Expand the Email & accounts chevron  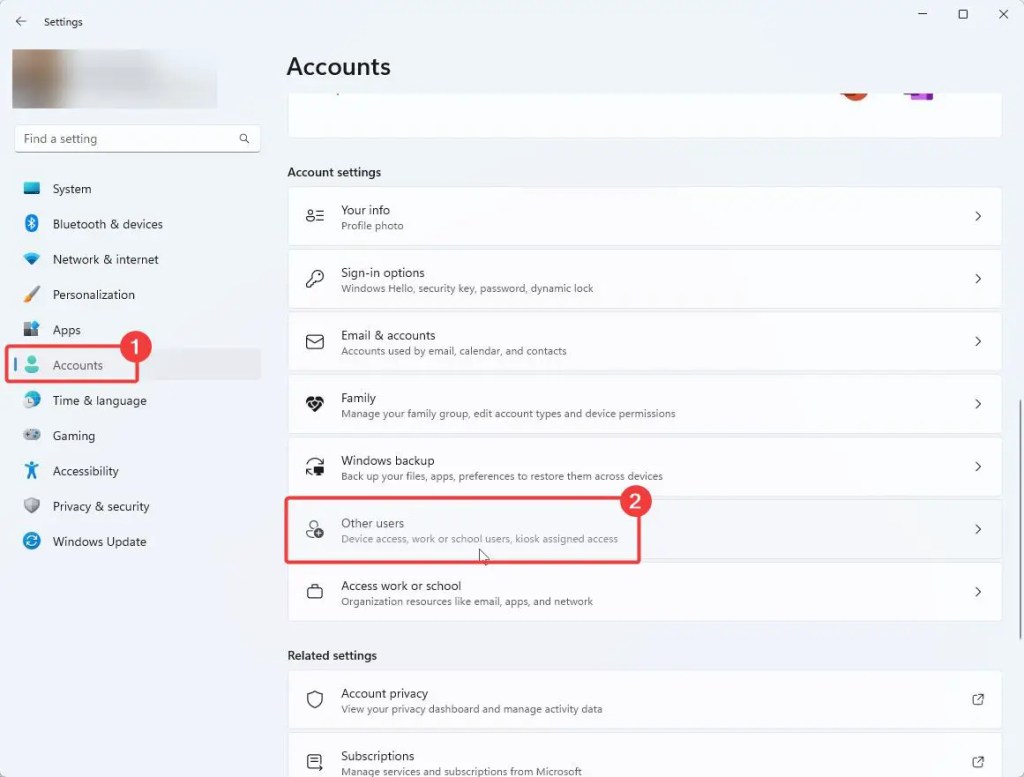(x=978, y=341)
